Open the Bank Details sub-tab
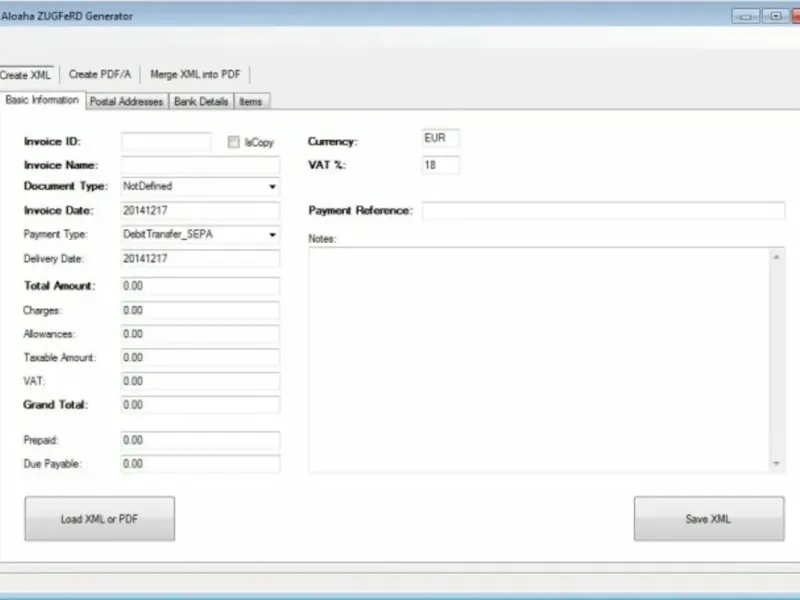The height and width of the screenshot is (600, 800). tap(201, 102)
